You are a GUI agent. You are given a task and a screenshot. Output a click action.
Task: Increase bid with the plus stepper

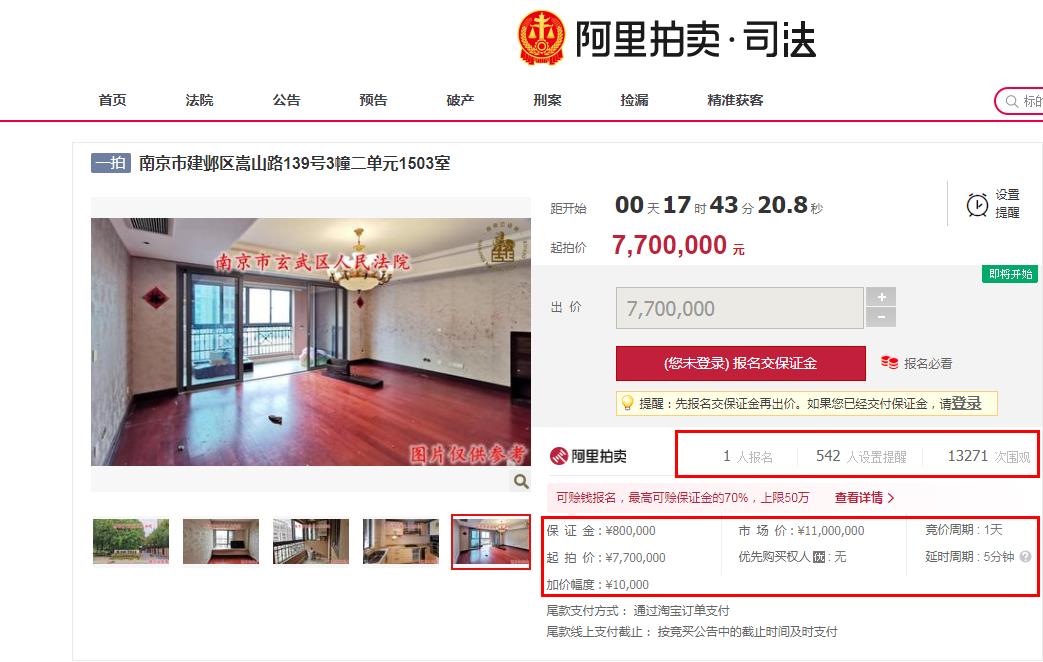(881, 297)
